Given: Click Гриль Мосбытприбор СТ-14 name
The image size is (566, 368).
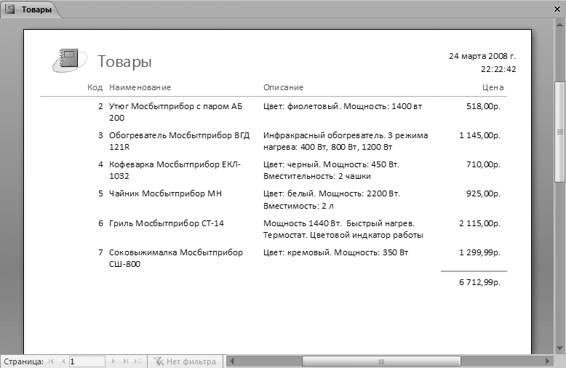Looking at the screenshot, I should pyautogui.click(x=166, y=223).
